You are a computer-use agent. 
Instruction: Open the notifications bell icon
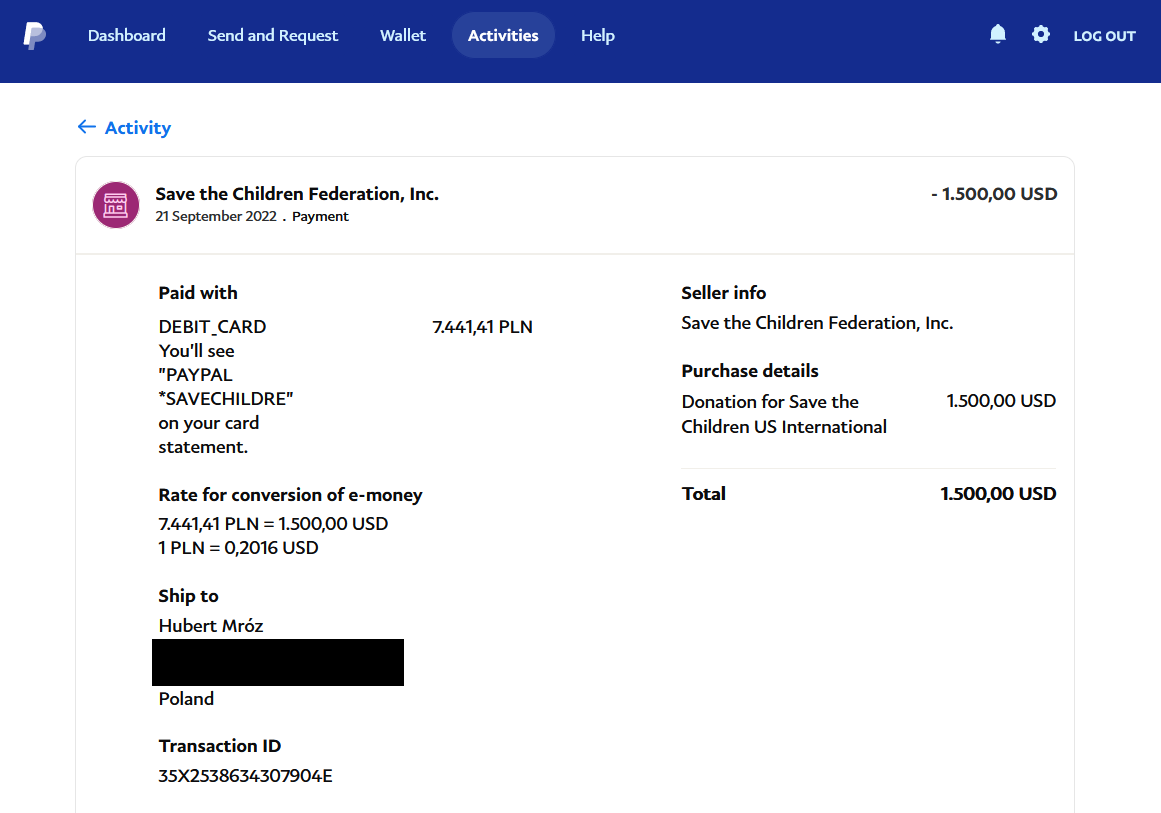click(997, 34)
